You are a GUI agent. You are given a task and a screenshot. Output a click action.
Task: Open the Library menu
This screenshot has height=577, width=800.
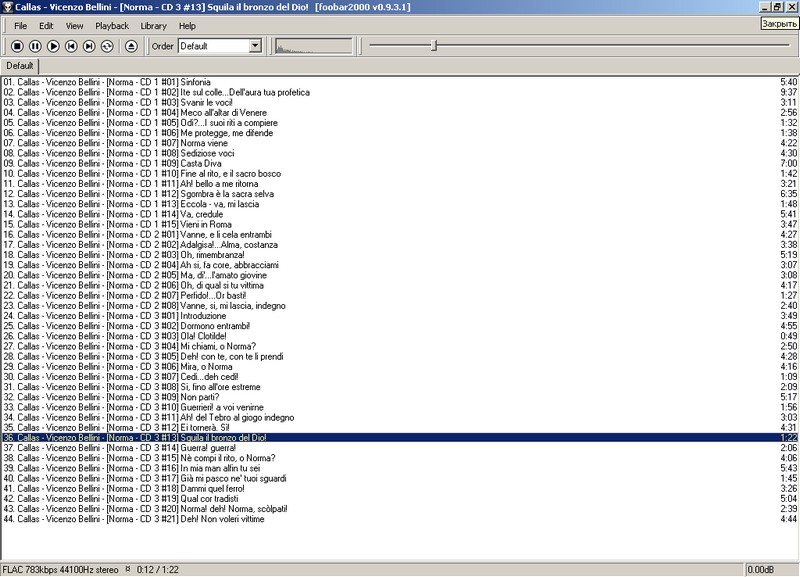pyautogui.click(x=153, y=26)
